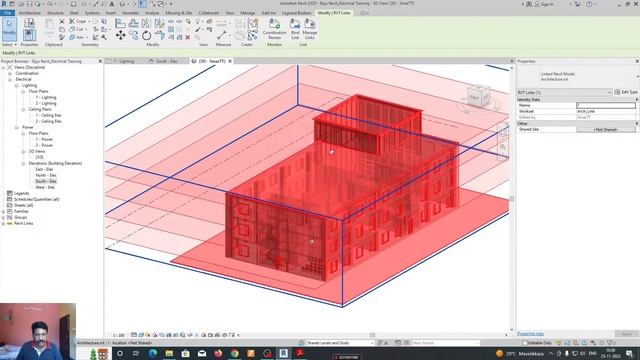The height and width of the screenshot is (360, 640).
Task: Open the Coordination Review tool
Action: (274, 29)
